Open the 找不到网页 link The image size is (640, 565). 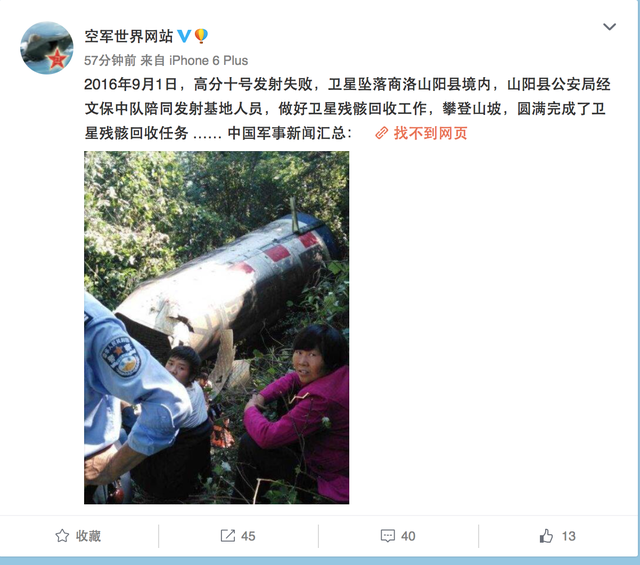coord(430,133)
